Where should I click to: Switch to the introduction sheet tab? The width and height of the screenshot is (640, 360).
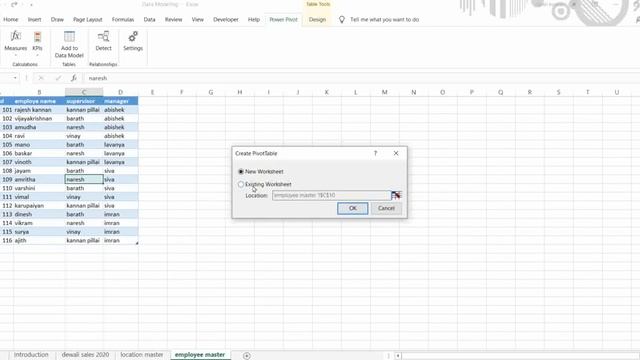coord(31,355)
